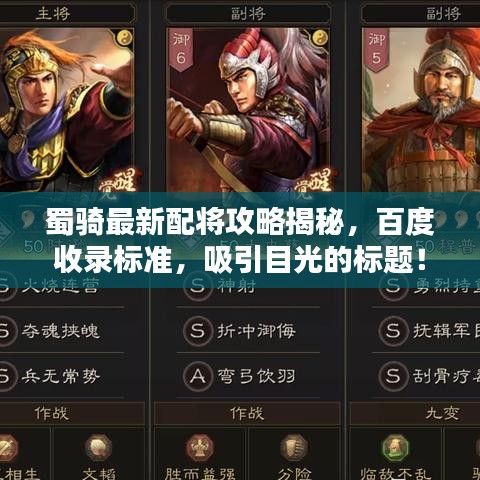Screen dimensions: 480x480
Task: Click the A-grade badge beside 弯弓饮羽
Action: (x=198, y=376)
